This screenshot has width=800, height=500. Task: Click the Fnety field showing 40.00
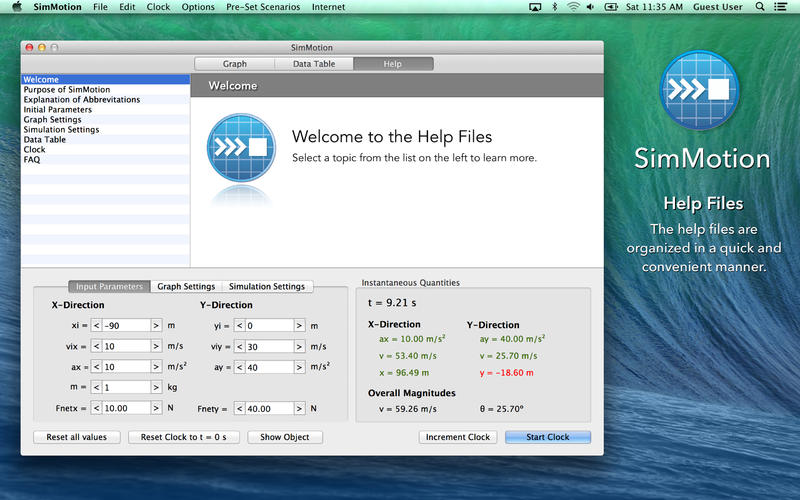coord(269,409)
